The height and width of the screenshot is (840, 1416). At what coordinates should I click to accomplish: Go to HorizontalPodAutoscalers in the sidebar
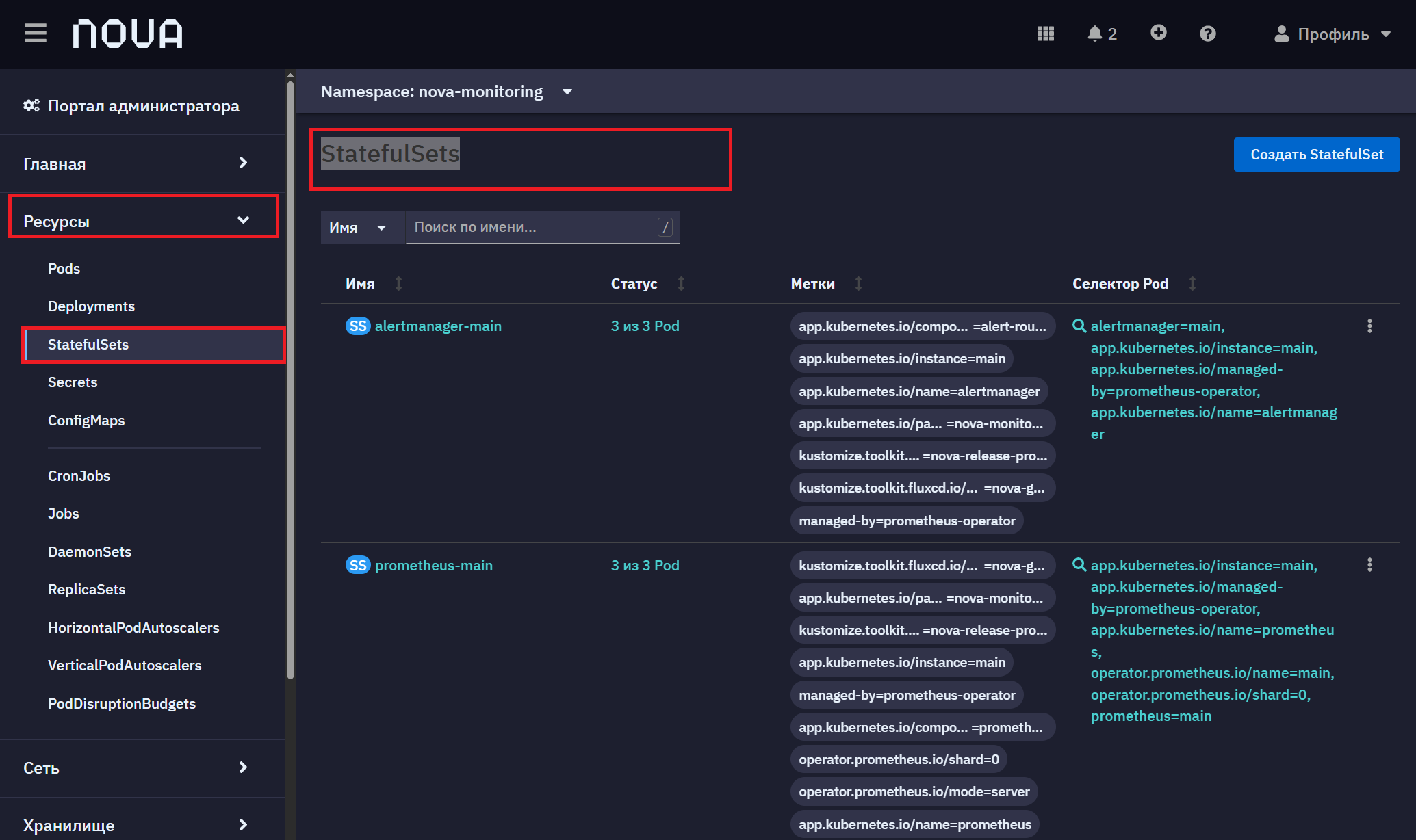pos(133,628)
